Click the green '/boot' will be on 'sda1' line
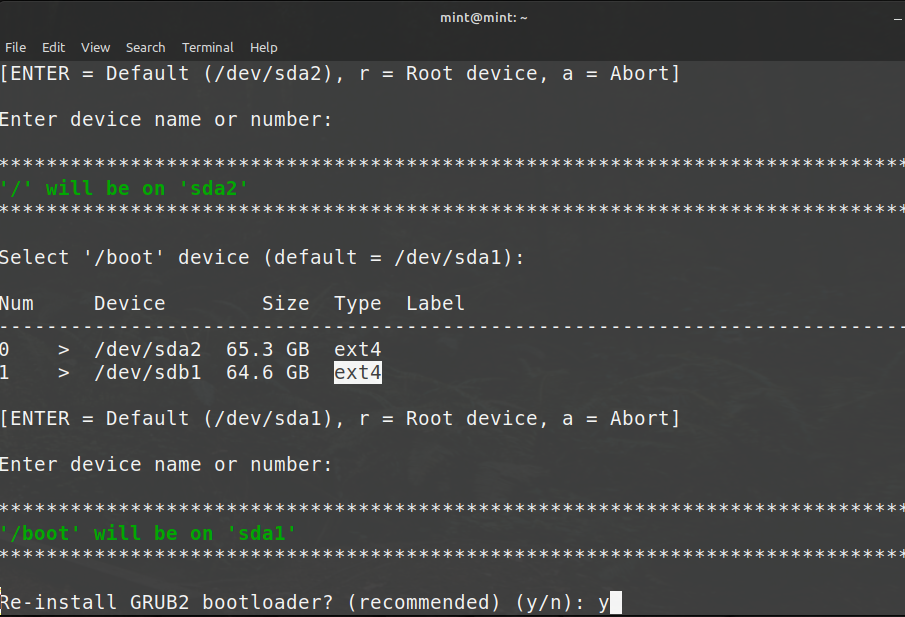 (148, 533)
